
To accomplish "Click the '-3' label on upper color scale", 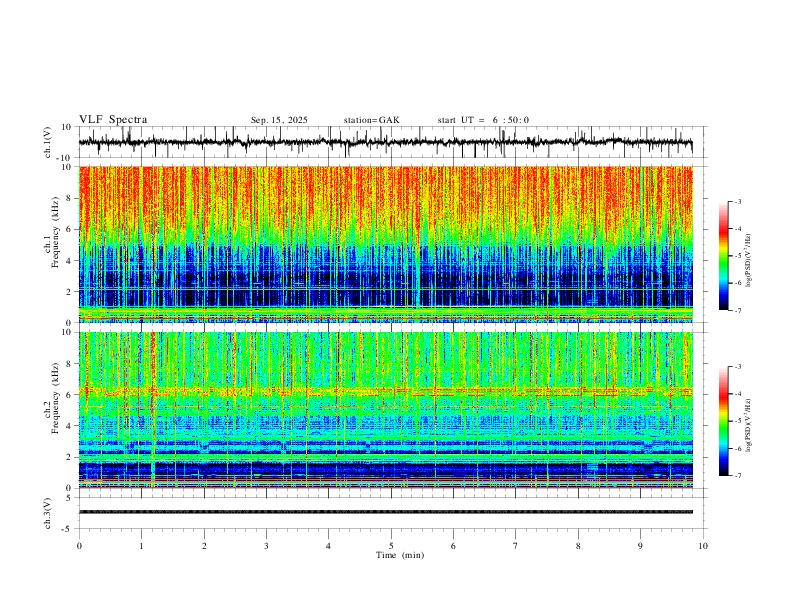I will (x=738, y=201).
